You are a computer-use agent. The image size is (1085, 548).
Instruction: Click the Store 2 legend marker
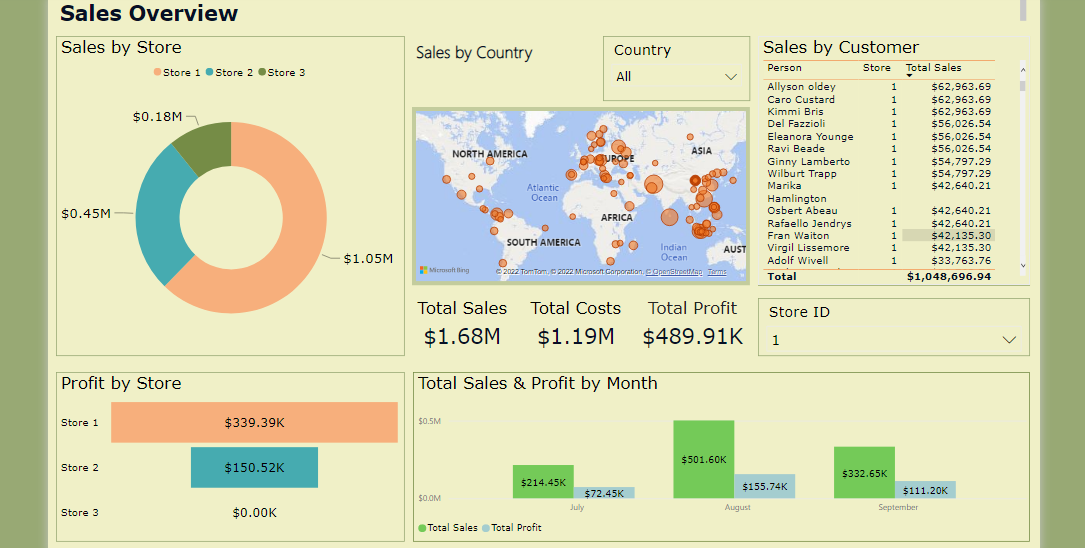tap(210, 72)
